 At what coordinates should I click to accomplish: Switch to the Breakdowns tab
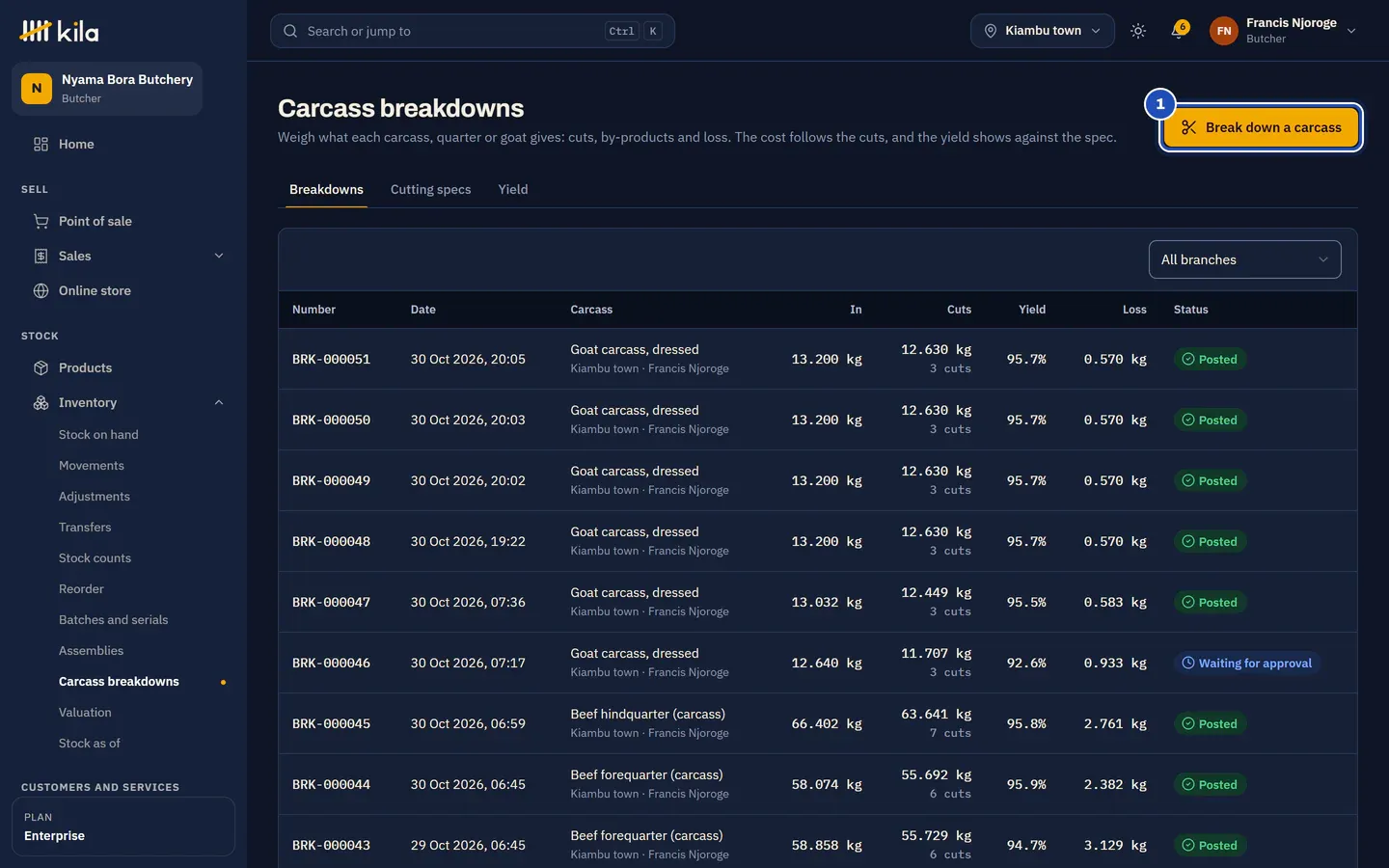(x=326, y=189)
